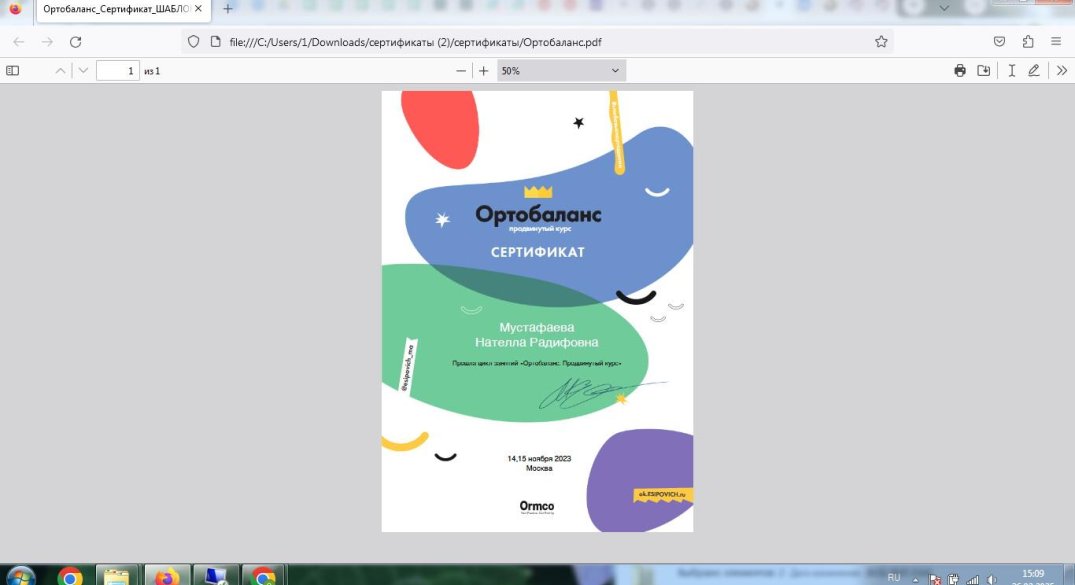Open the 50% zoom level dropdown
Screen dimensions: 1075x585
(561, 71)
